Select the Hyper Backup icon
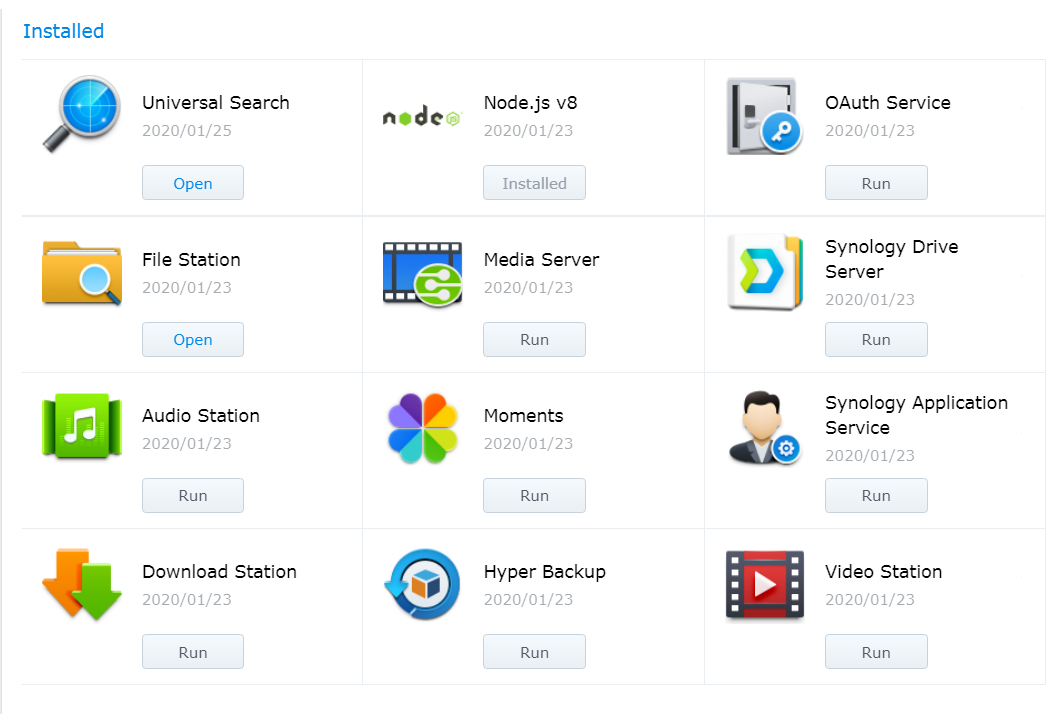Screen dimensions: 1060x714 click(421, 583)
